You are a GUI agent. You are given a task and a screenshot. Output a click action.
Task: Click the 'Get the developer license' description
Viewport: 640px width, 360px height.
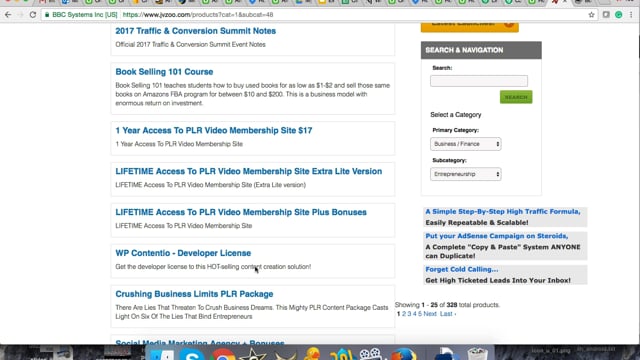tap(213, 267)
